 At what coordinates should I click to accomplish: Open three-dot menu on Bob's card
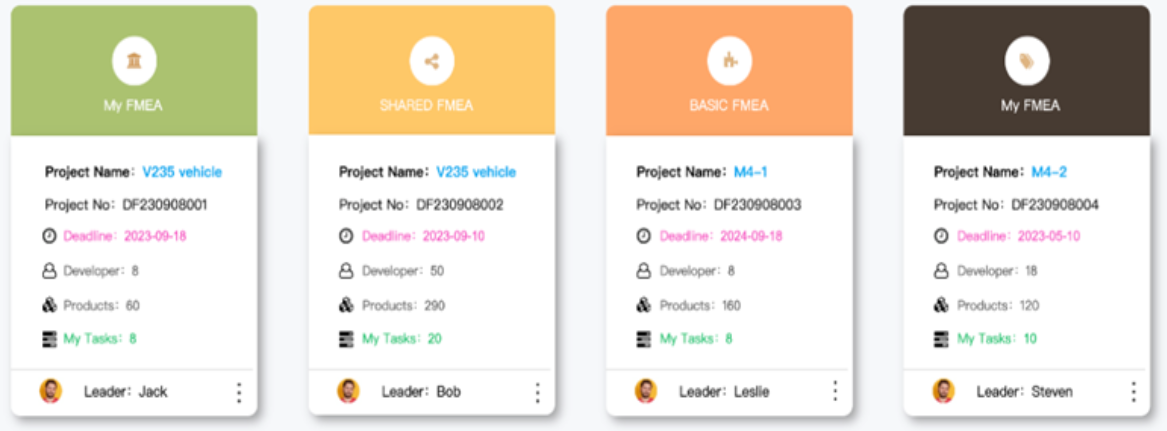click(537, 392)
